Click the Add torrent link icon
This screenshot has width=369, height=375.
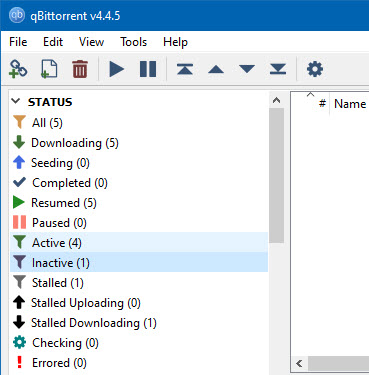[18, 69]
